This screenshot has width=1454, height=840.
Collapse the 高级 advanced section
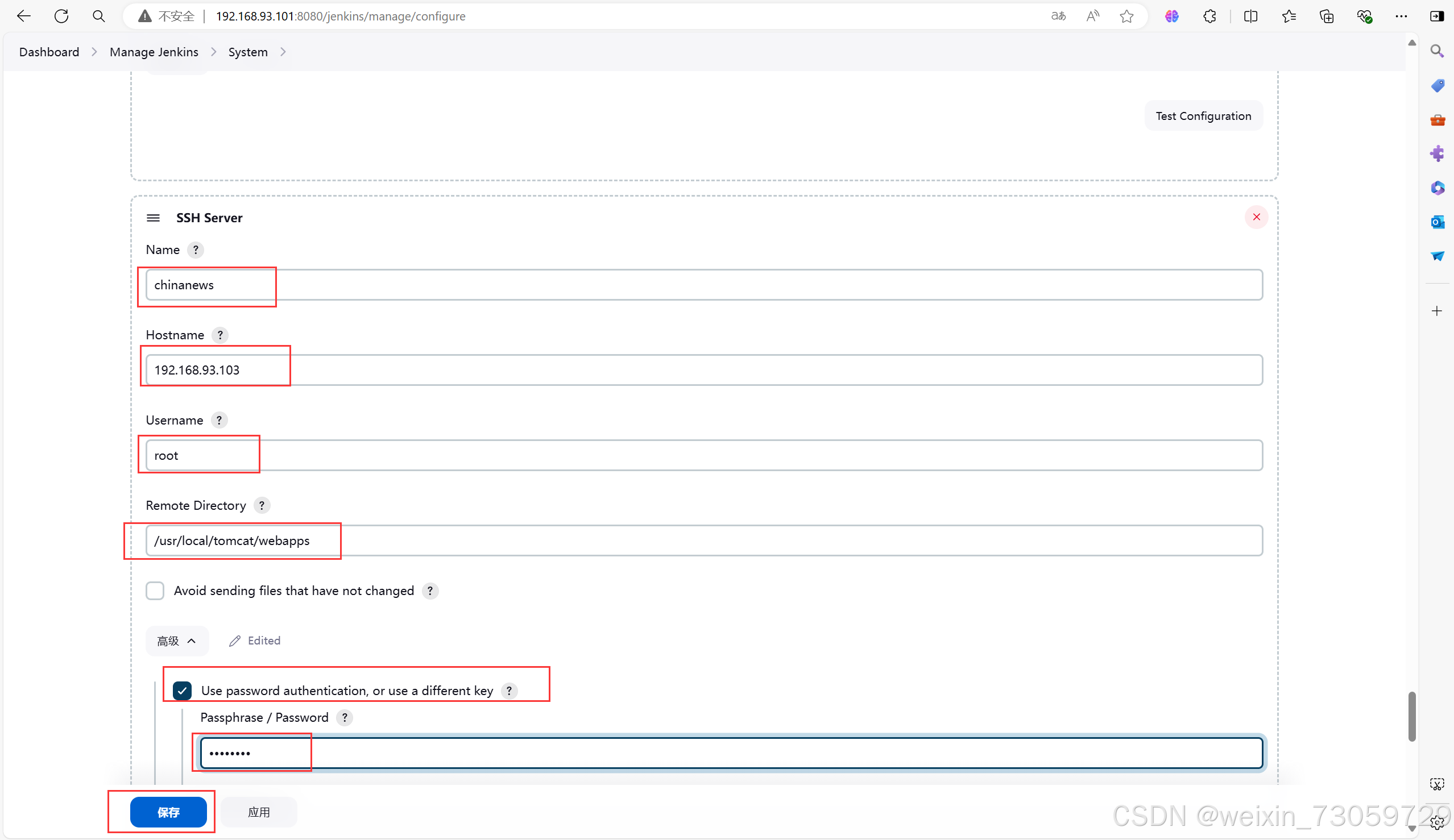176,641
